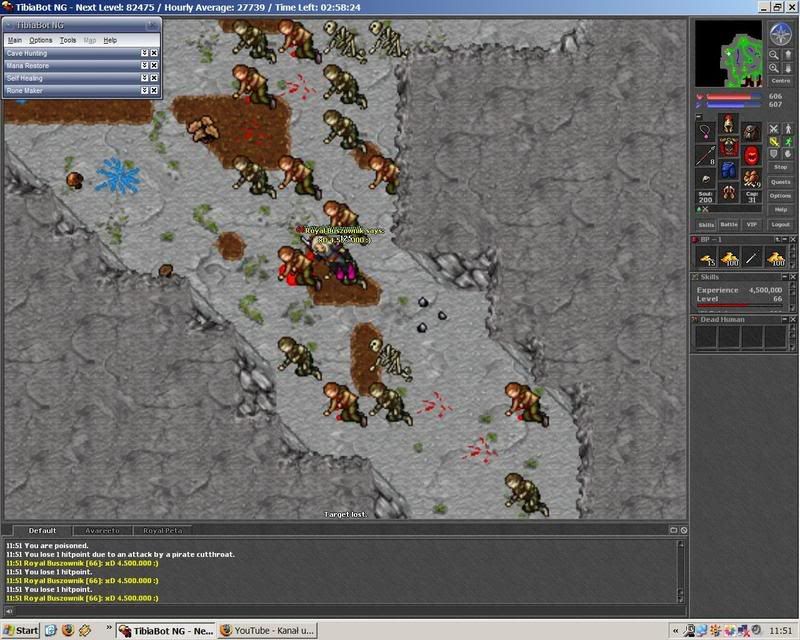Image resolution: width=800 pixels, height=640 pixels.
Task: Click the boots equipment slot
Action: click(x=728, y=193)
